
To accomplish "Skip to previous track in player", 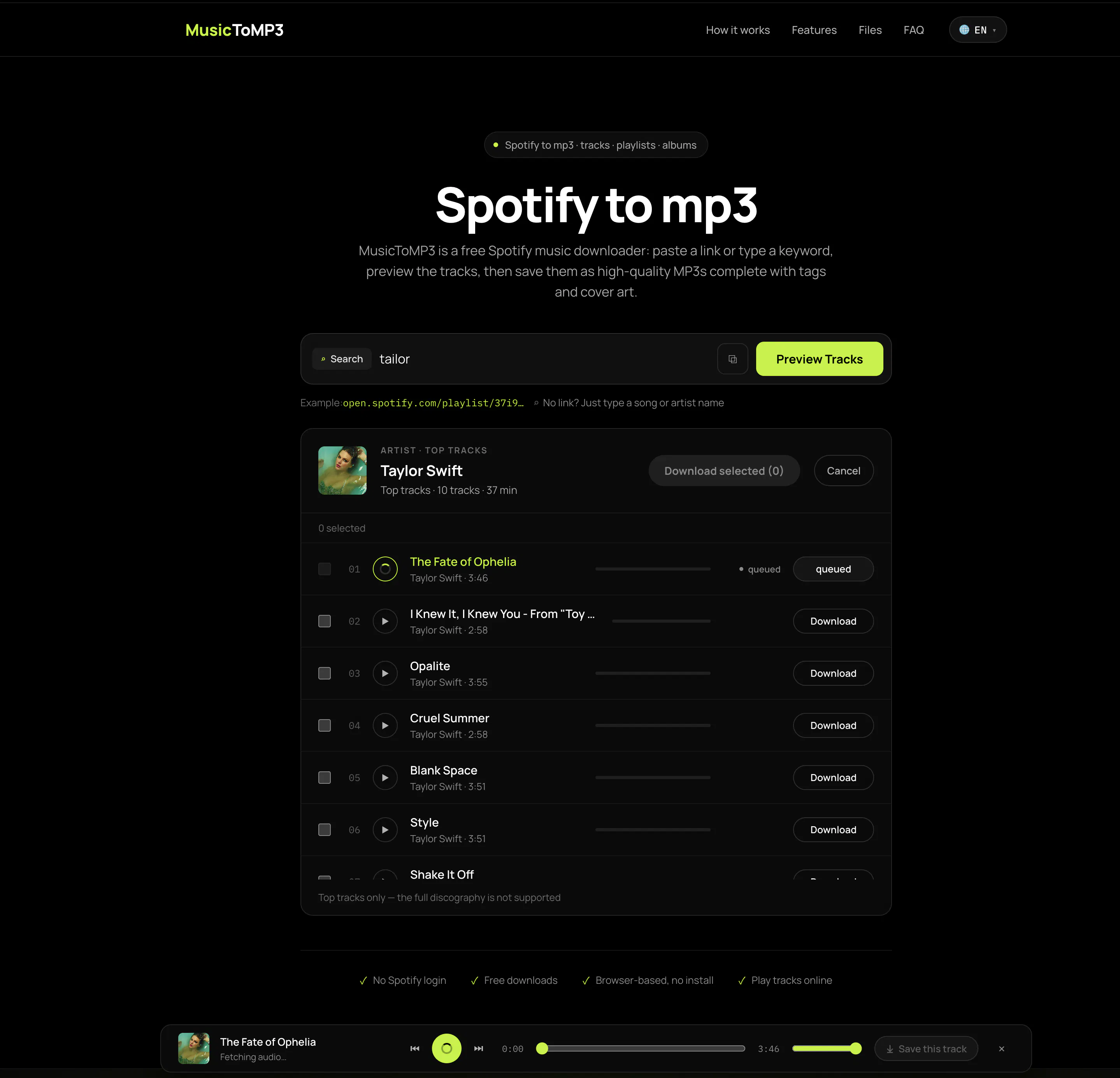I will click(x=415, y=1048).
